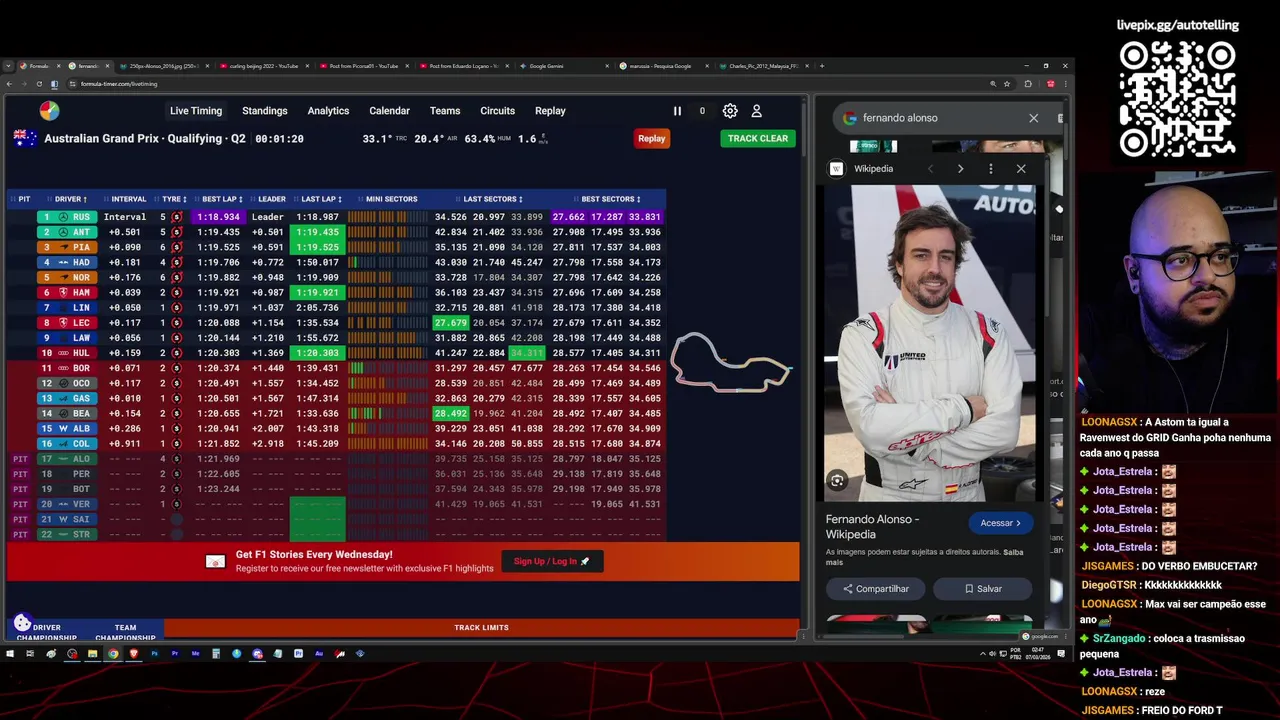This screenshot has height=720, width=1280.
Task: Click the newsletter envelope icon in banner
Action: 215,561
